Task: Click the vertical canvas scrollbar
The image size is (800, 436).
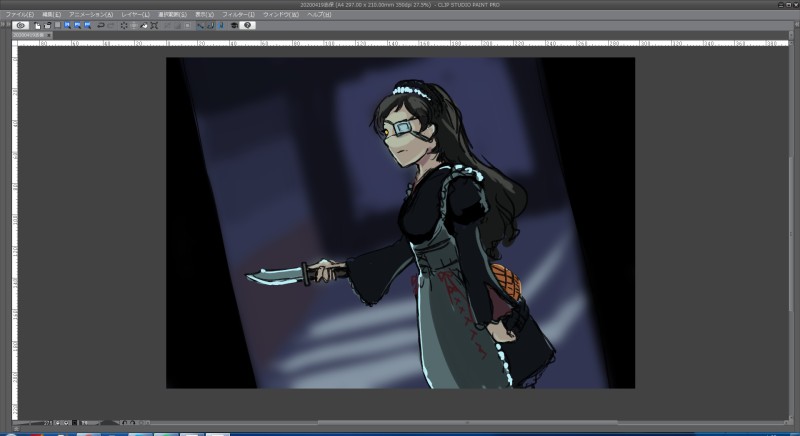Action: [792, 233]
